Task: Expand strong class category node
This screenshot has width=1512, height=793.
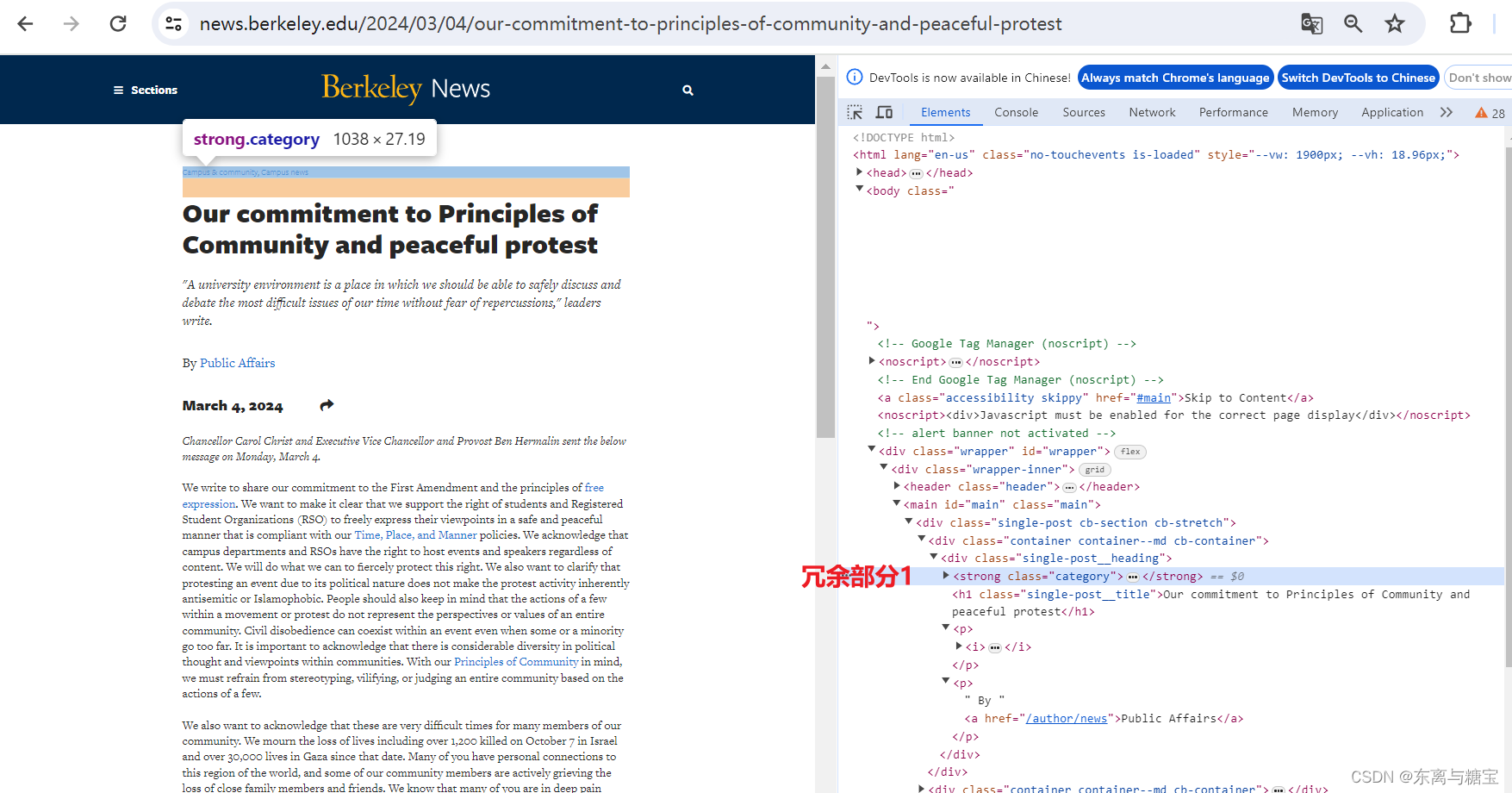Action: point(946,576)
